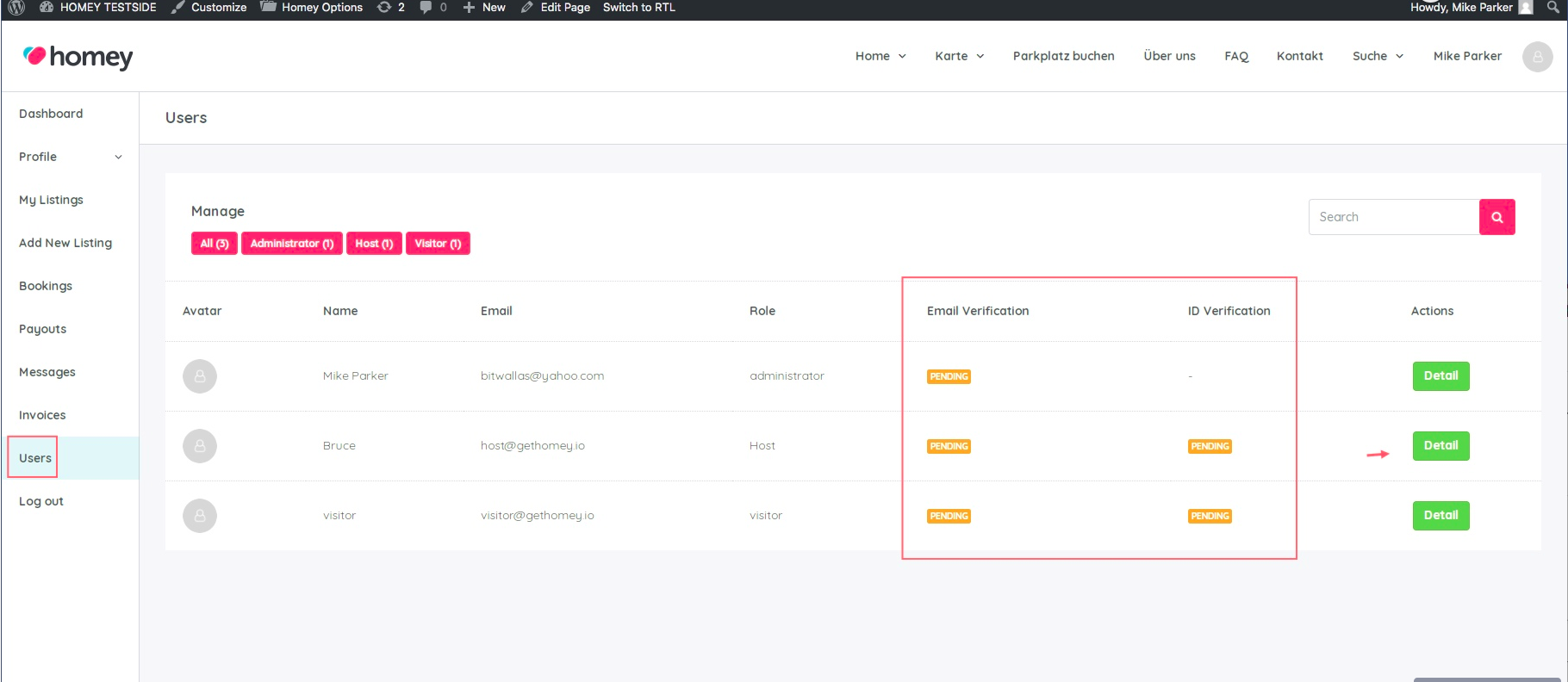Expand the Home navigation dropdown
The image size is (1568, 682).
point(880,56)
